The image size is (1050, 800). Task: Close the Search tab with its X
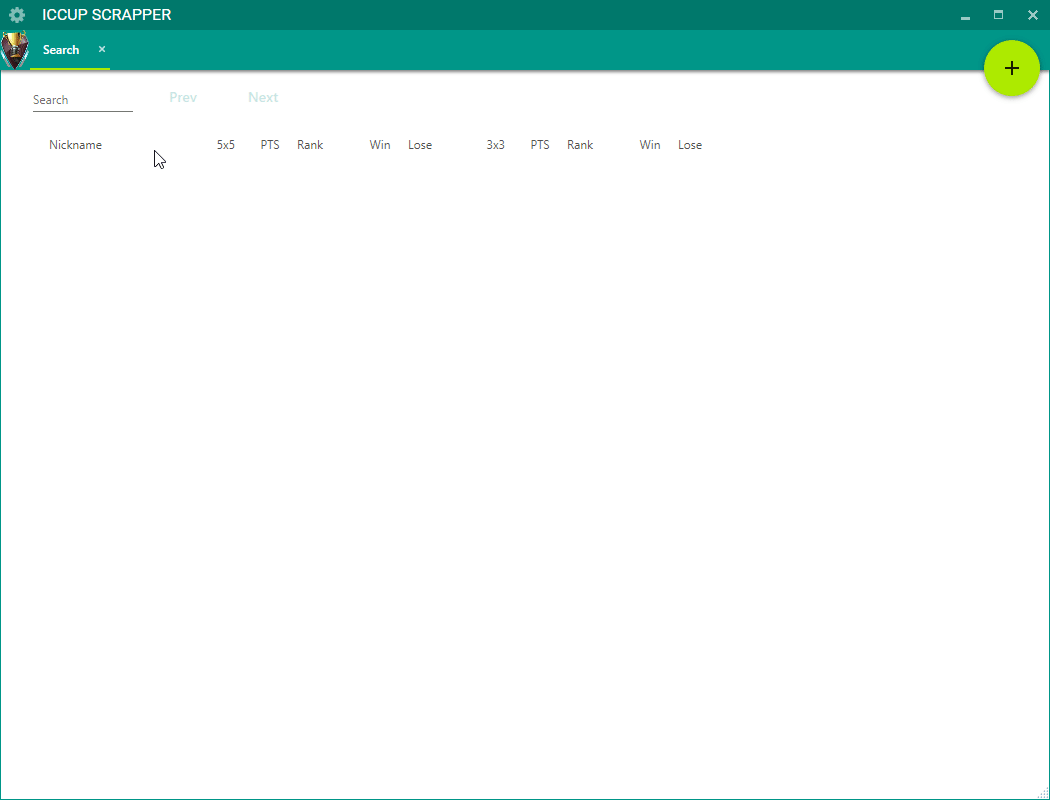[x=102, y=49]
